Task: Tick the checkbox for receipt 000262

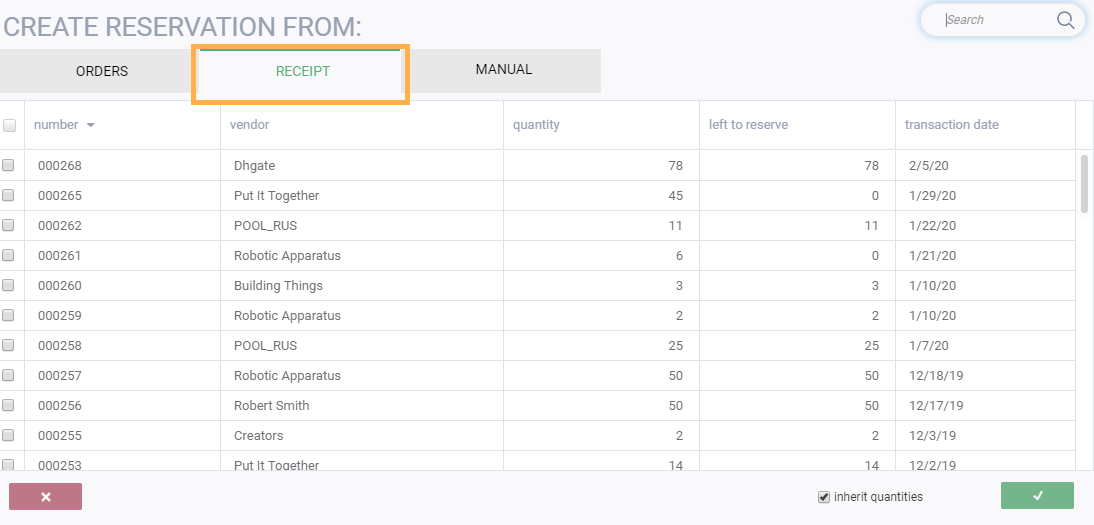Action: (8, 225)
